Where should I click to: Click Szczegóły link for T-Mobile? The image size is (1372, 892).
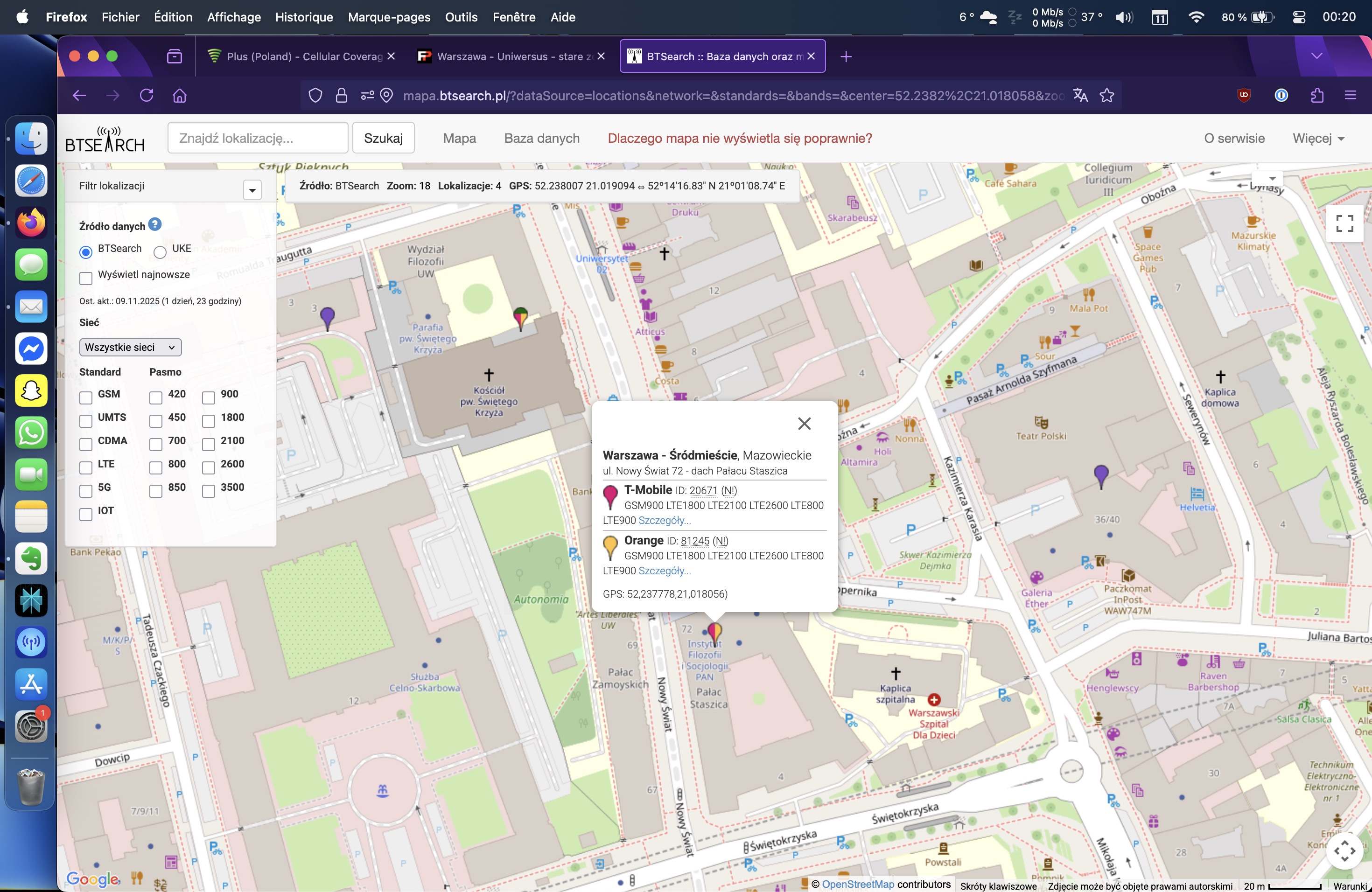point(664,520)
